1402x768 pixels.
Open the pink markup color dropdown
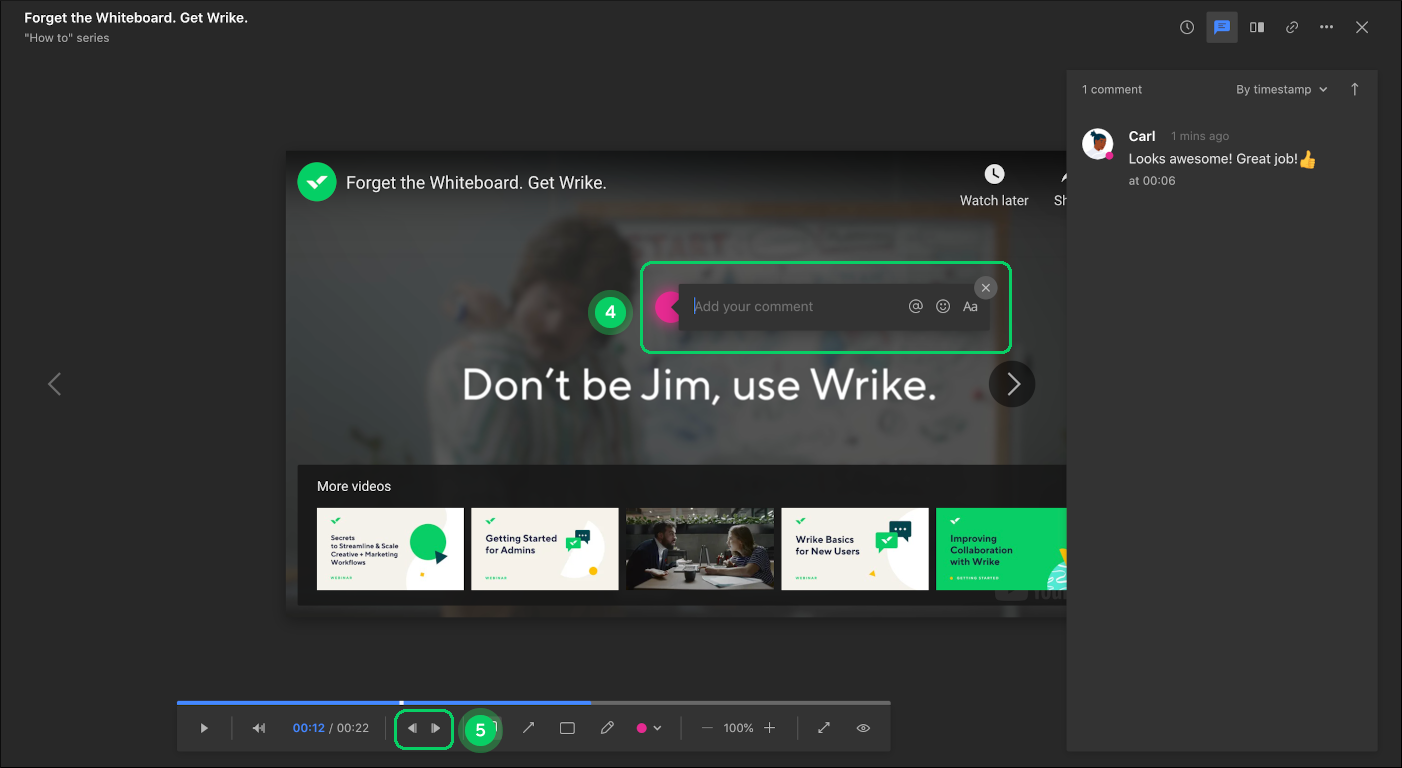point(649,728)
